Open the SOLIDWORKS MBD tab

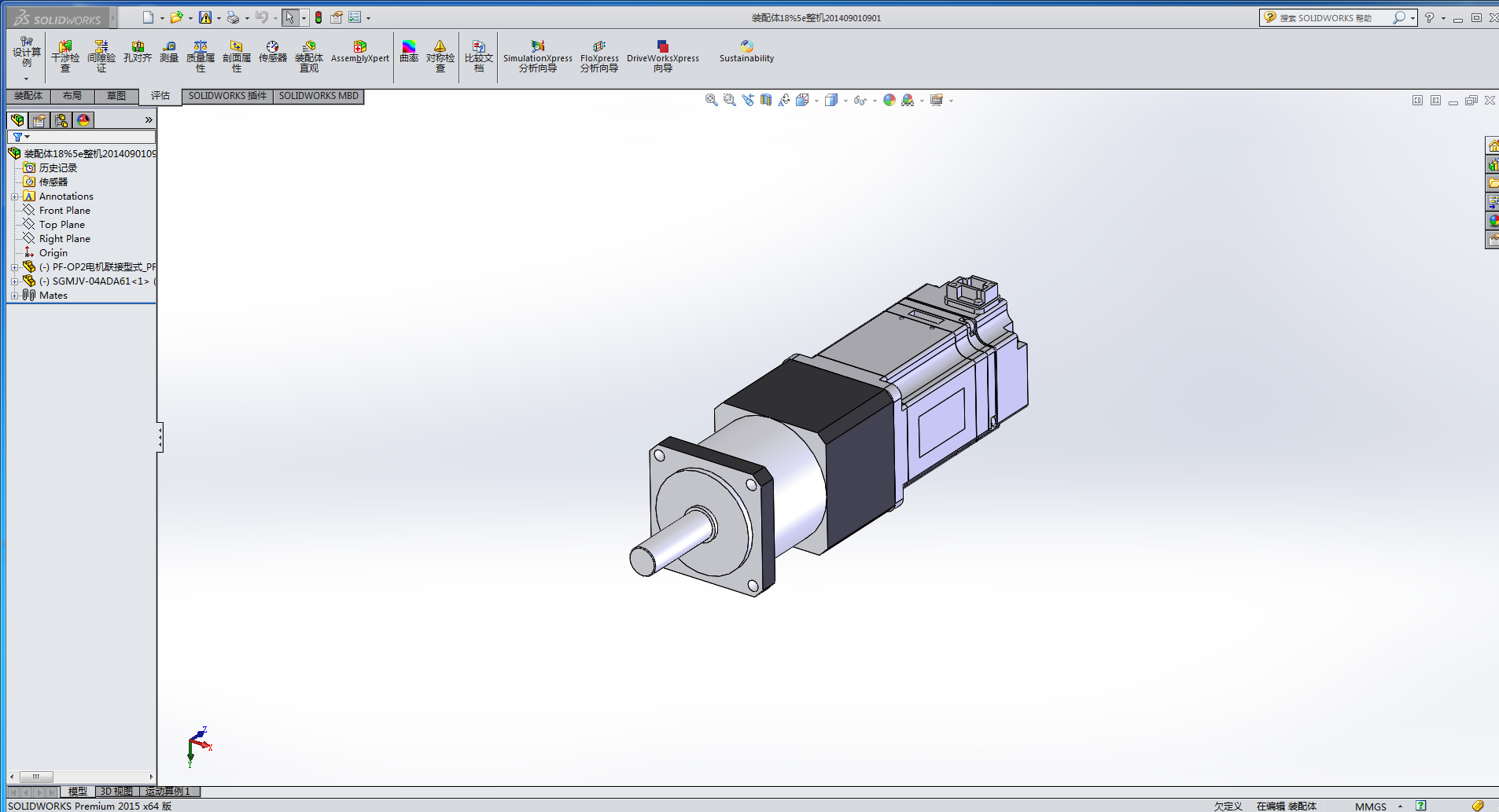(x=319, y=96)
